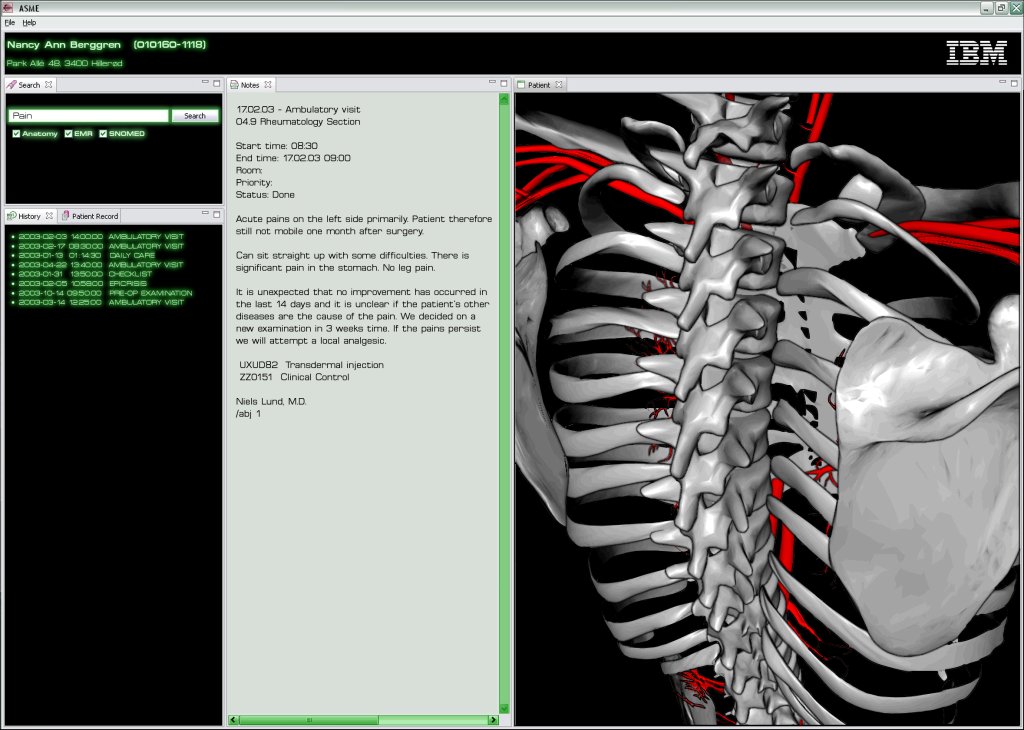Open the Help menu

click(x=29, y=22)
